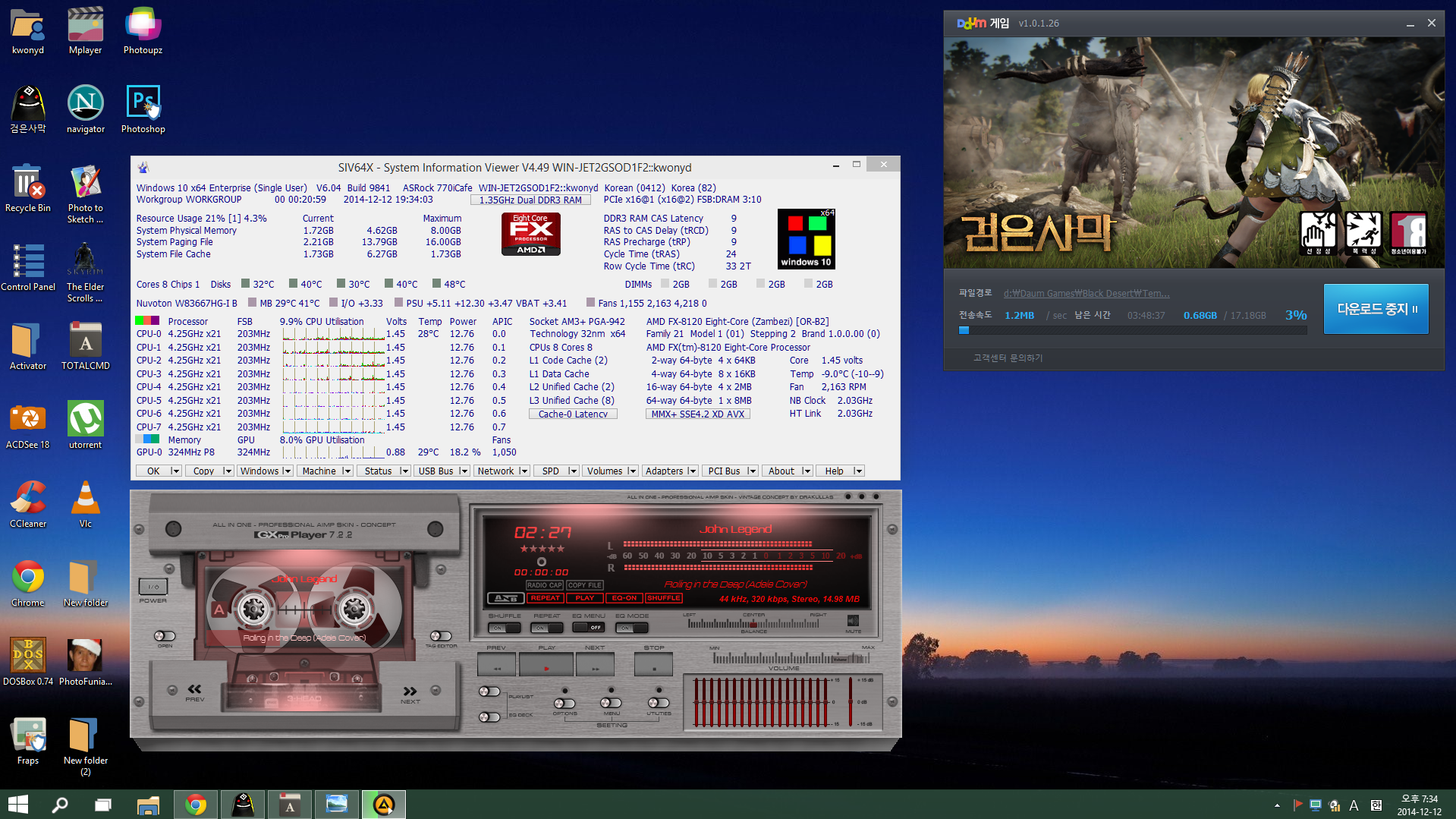The width and height of the screenshot is (1456, 819).
Task: Open Windows Start menu on taskbar
Action: (x=17, y=805)
